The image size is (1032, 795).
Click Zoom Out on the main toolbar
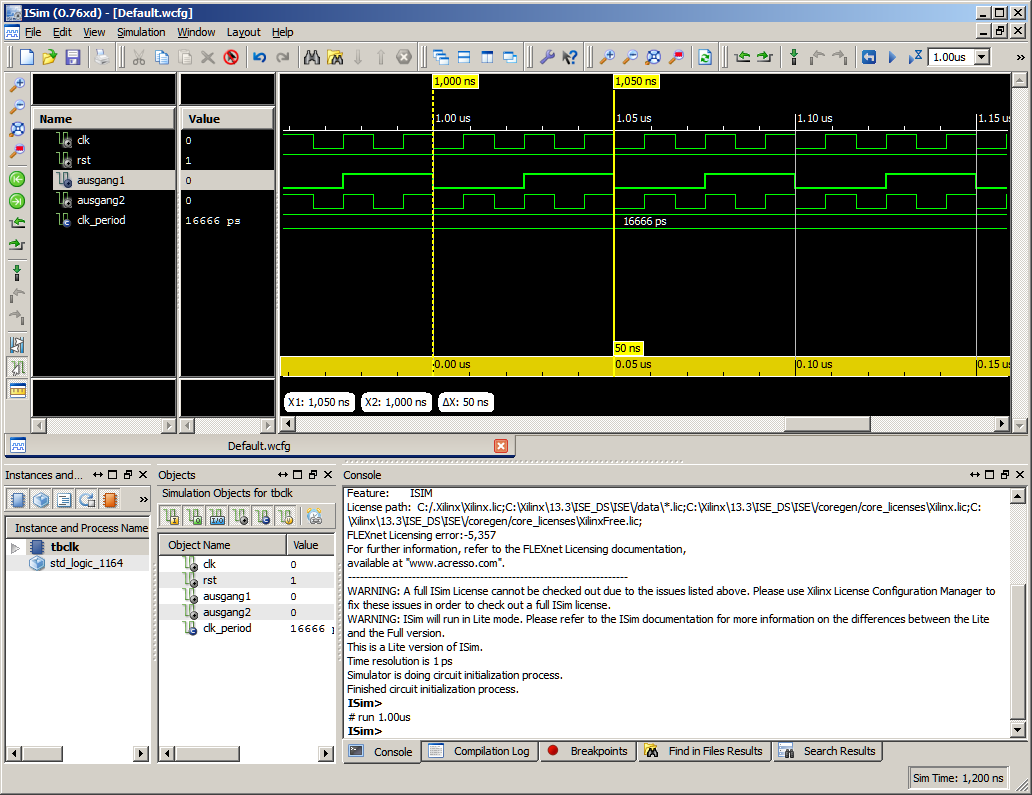click(x=630, y=57)
